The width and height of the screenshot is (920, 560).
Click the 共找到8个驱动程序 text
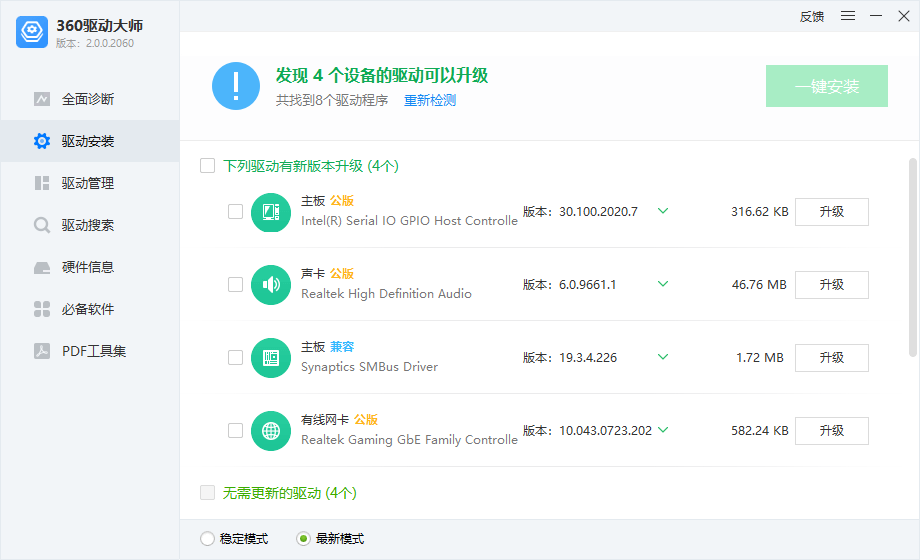332,100
